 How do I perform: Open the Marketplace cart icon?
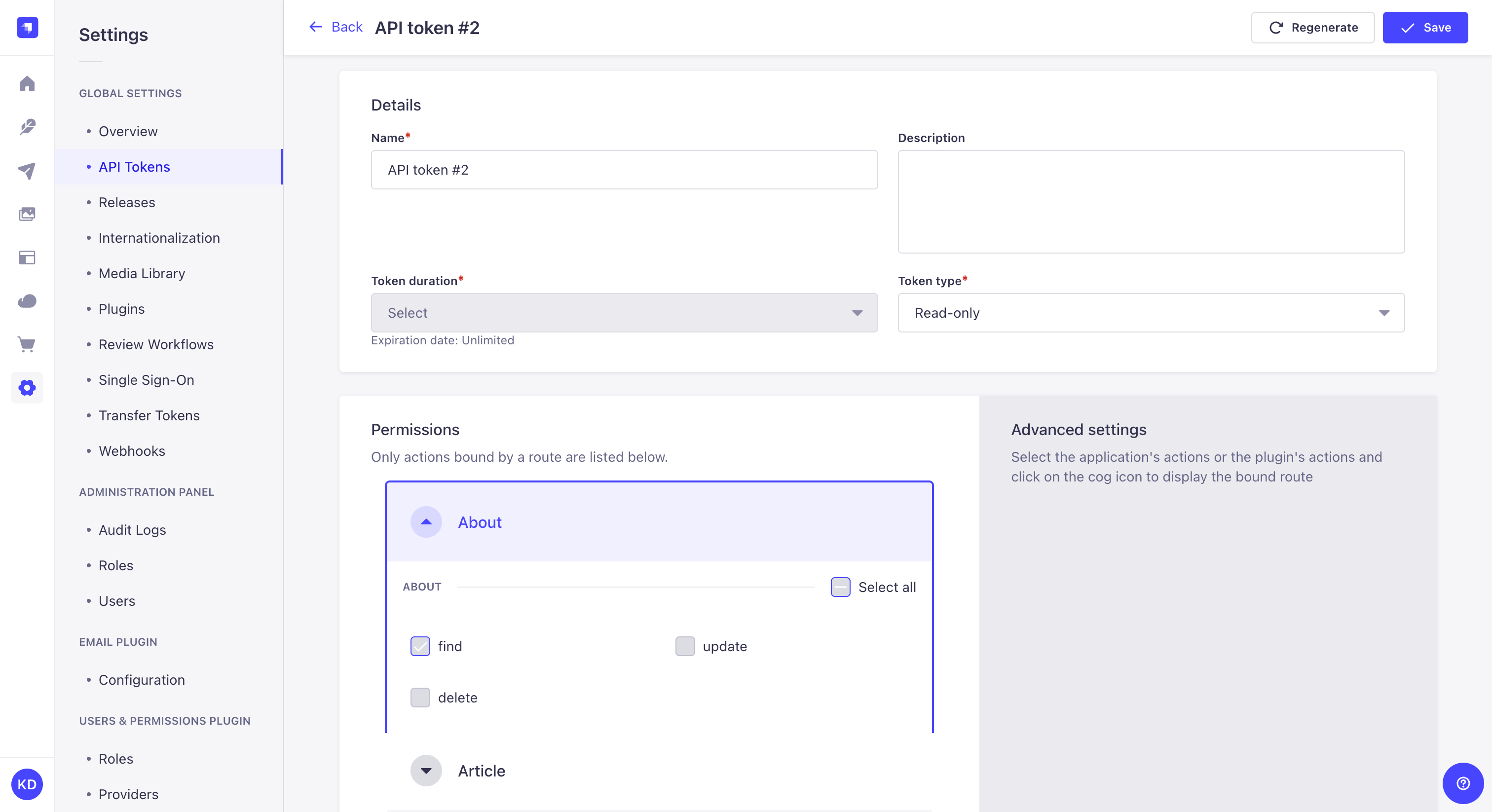(27, 345)
